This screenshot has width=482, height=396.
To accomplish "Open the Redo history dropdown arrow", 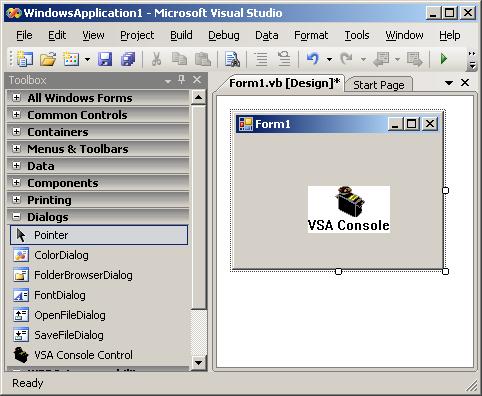I will [x=363, y=60].
